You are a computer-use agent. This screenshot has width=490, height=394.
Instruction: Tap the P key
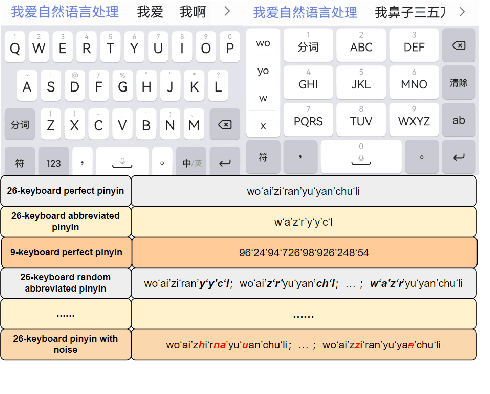230,47
